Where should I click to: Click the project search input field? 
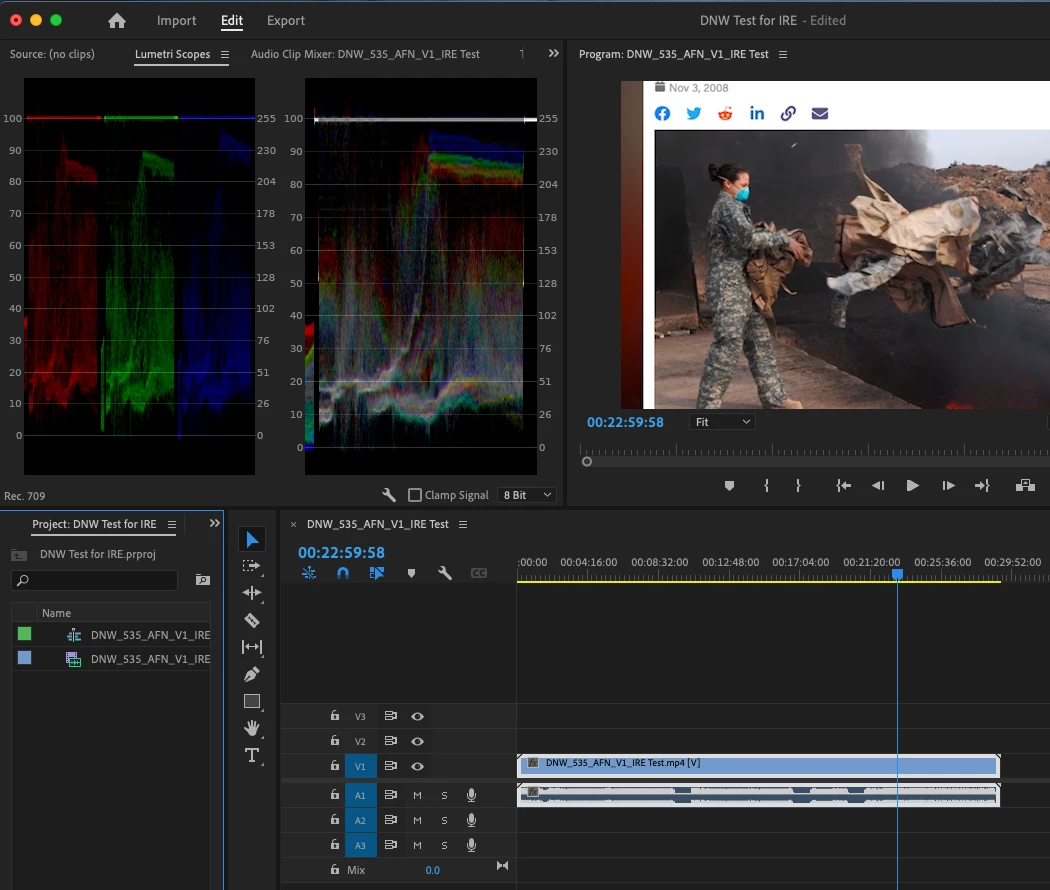pyautogui.click(x=97, y=580)
